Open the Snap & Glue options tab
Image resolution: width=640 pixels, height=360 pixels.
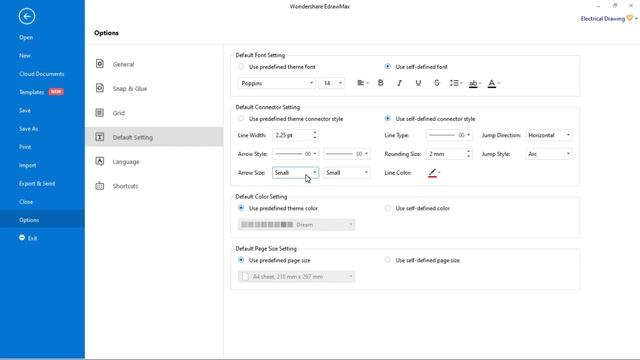[154, 89]
